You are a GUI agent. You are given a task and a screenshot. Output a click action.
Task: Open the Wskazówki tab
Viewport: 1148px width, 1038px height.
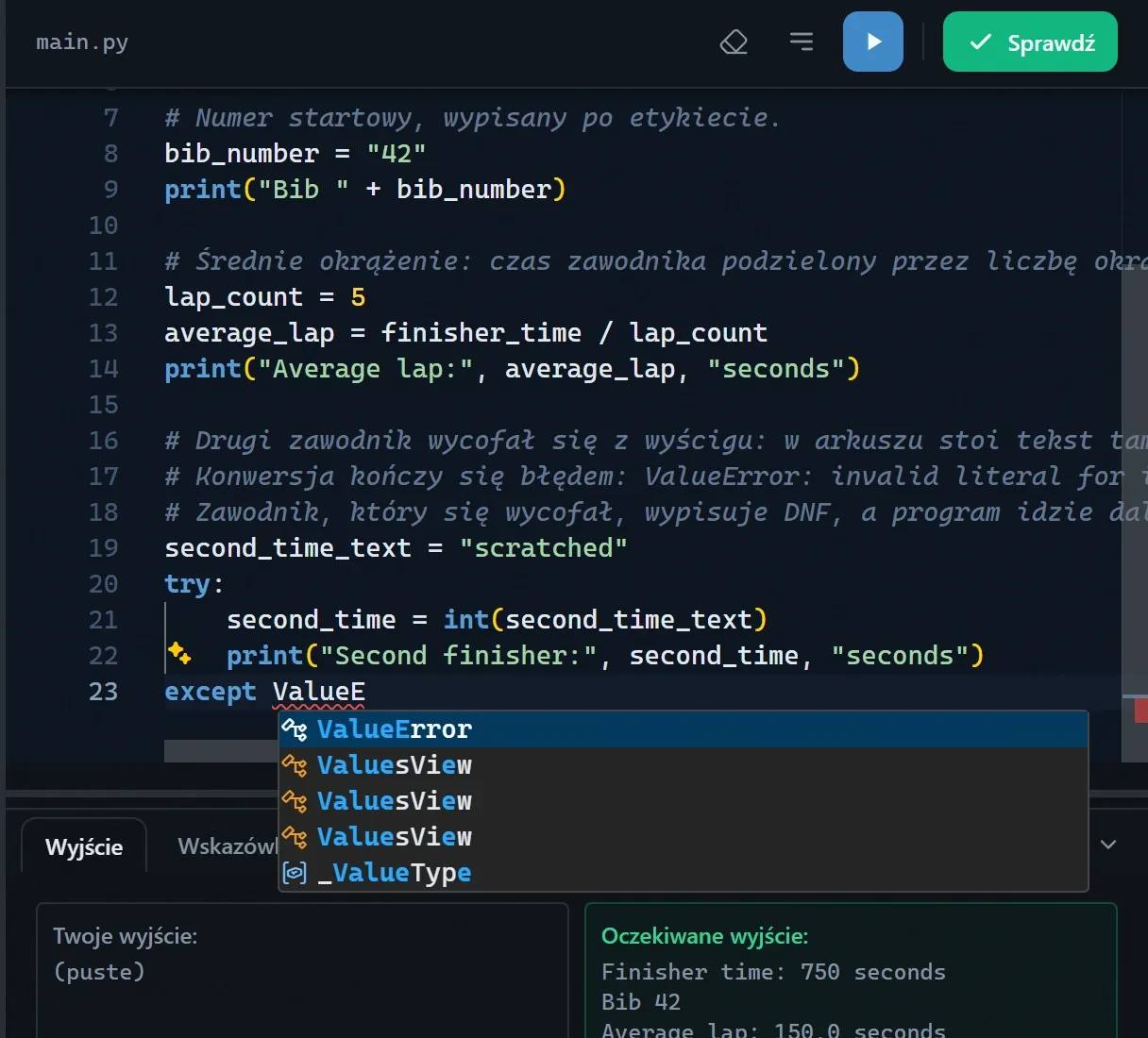(x=228, y=846)
